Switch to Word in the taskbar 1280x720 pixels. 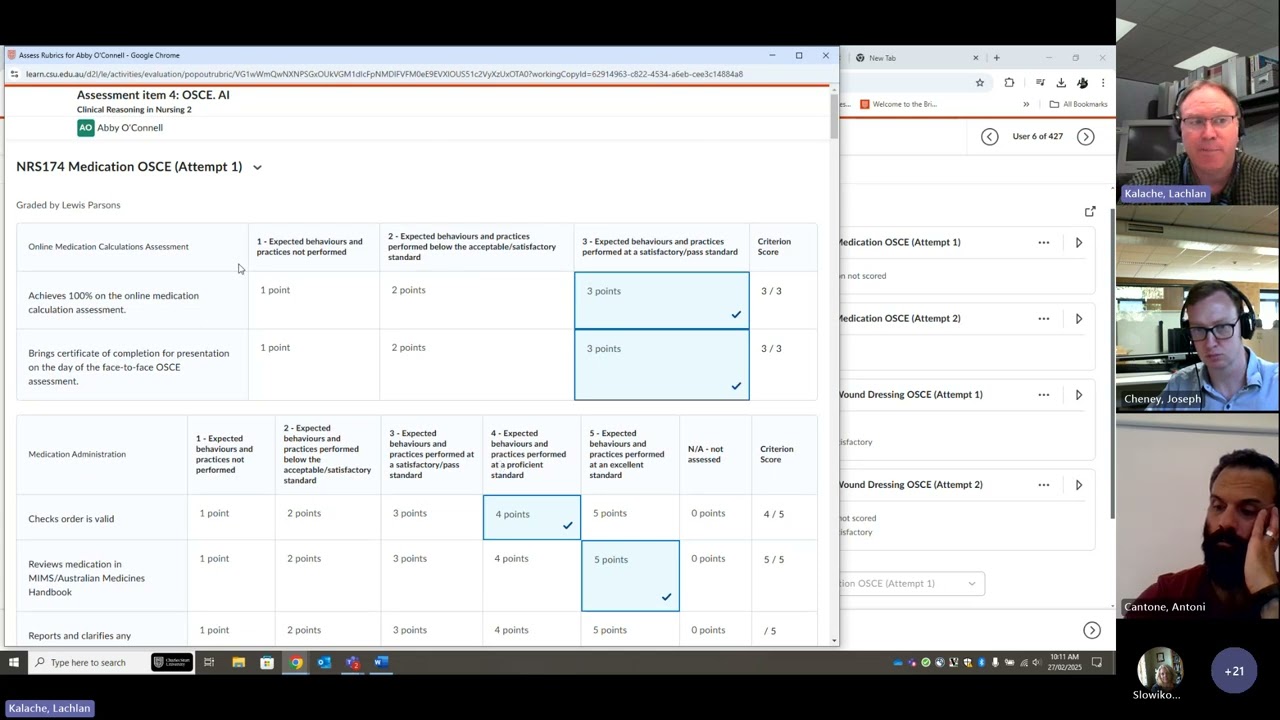click(381, 662)
